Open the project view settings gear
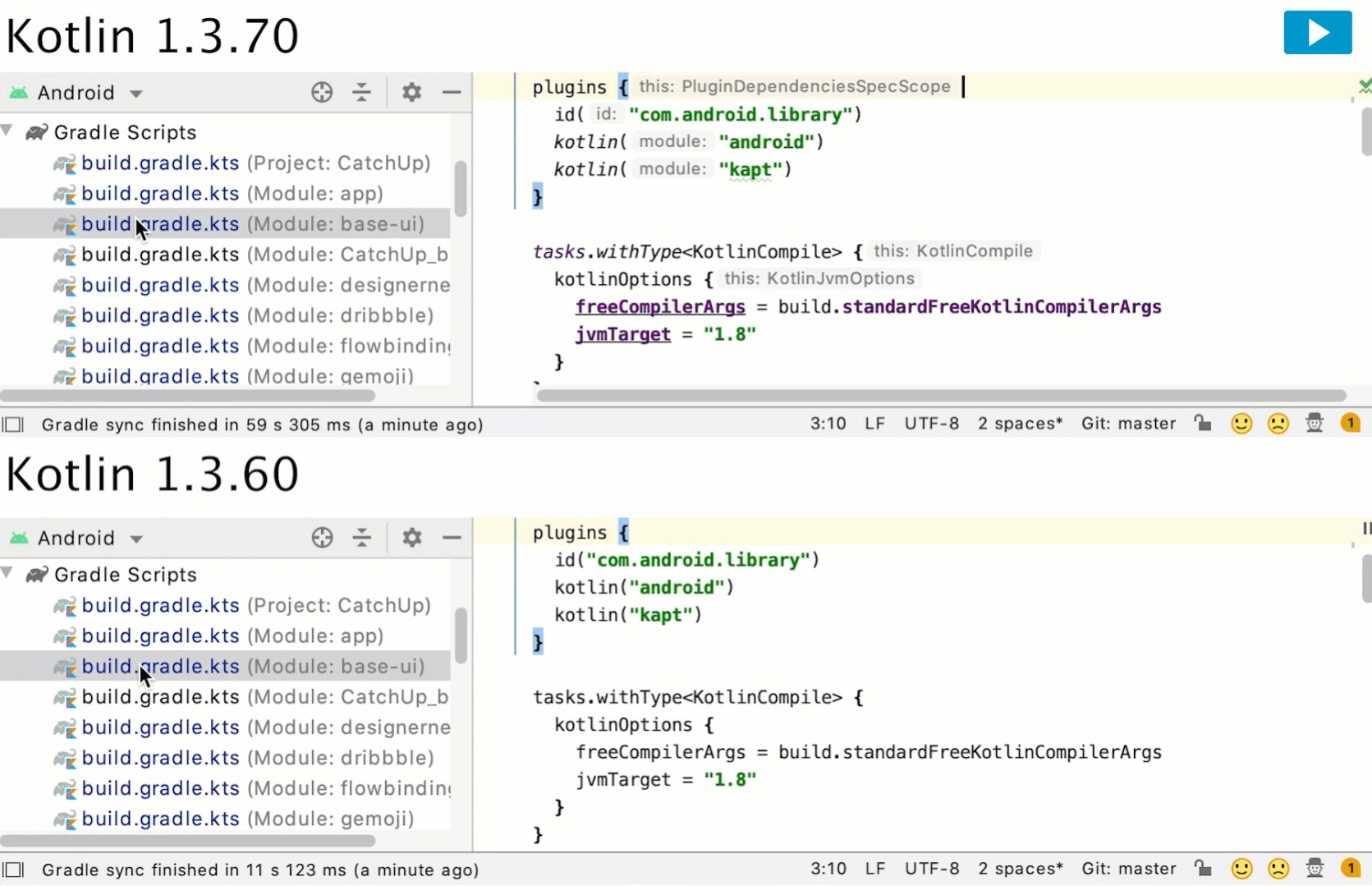This screenshot has height=886, width=1372. point(411,92)
